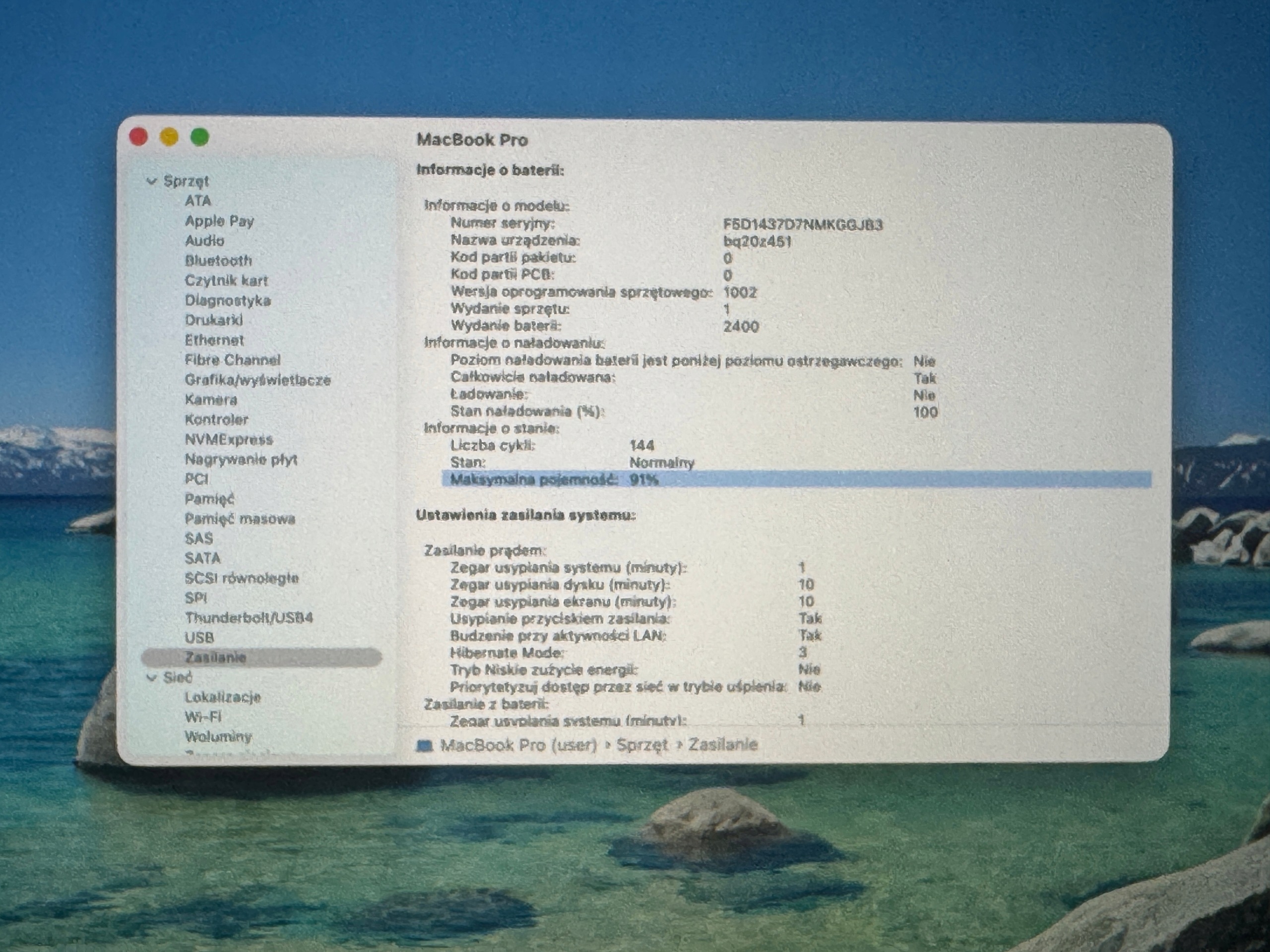Open Woluminy under Sieć
The width and height of the screenshot is (1270, 952).
pyautogui.click(x=218, y=737)
